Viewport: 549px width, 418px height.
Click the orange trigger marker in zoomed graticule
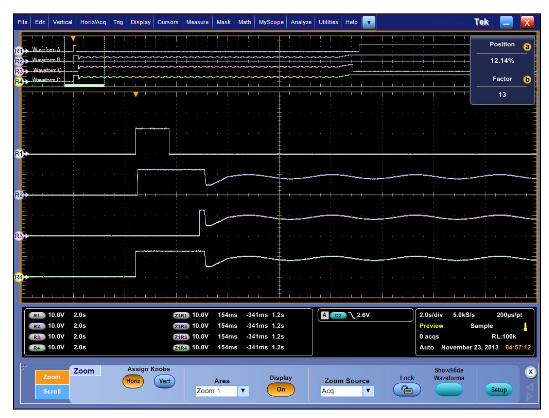(136, 95)
